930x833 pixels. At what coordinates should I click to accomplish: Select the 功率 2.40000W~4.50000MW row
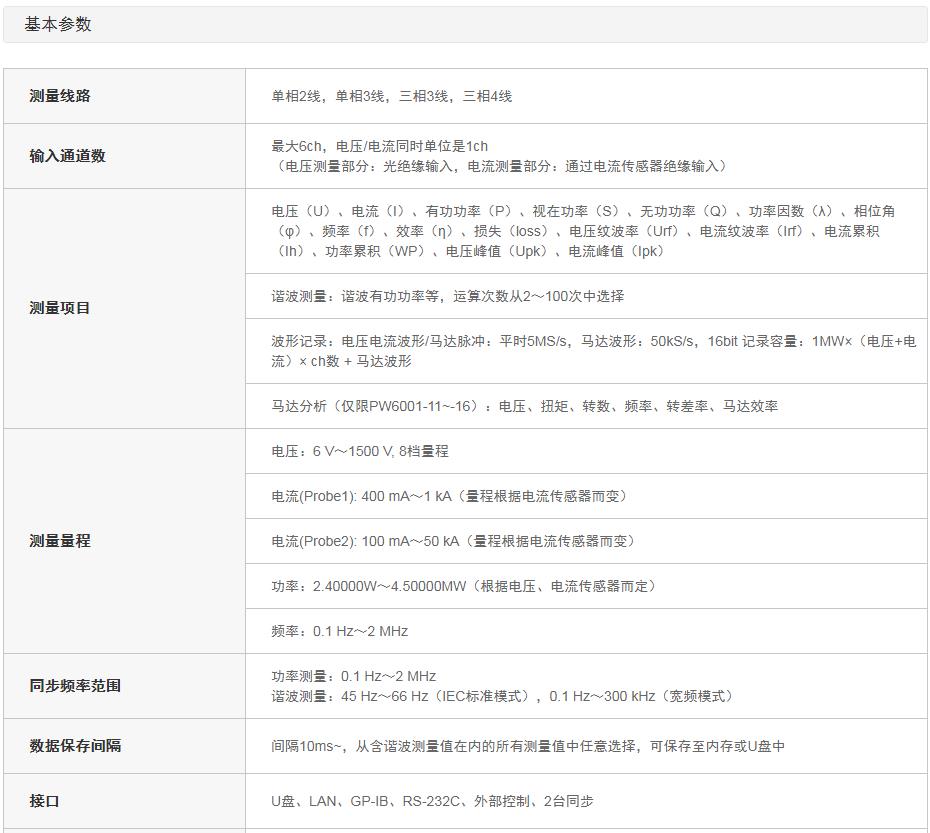tap(464, 586)
